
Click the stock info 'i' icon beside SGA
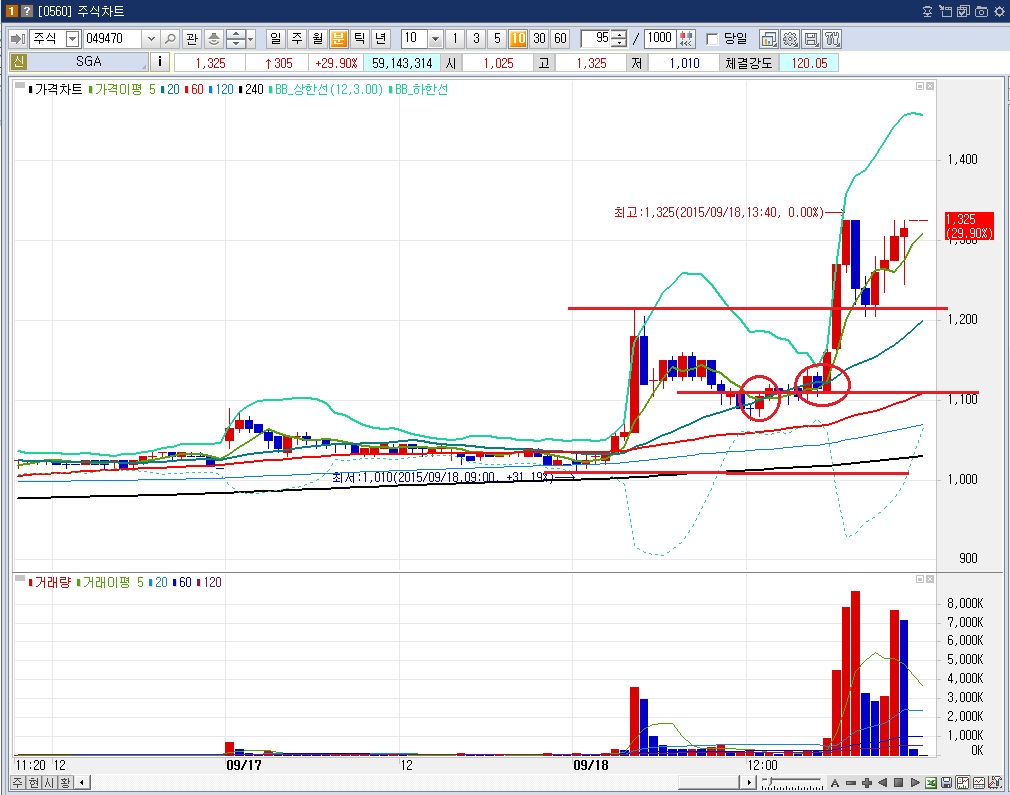point(161,63)
